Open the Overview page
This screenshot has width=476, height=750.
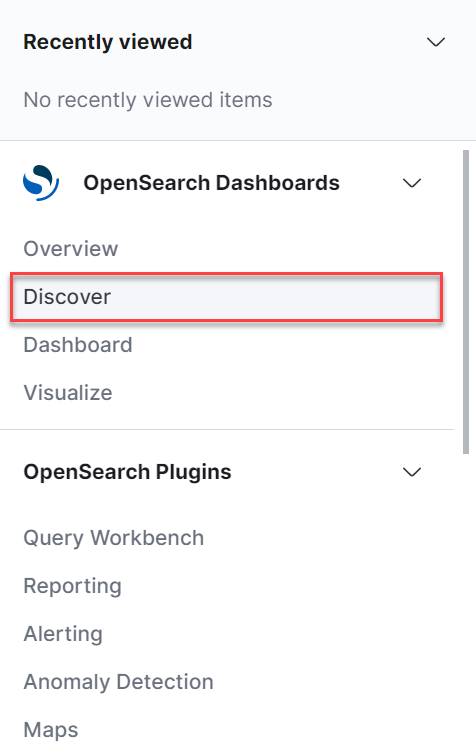(x=71, y=249)
